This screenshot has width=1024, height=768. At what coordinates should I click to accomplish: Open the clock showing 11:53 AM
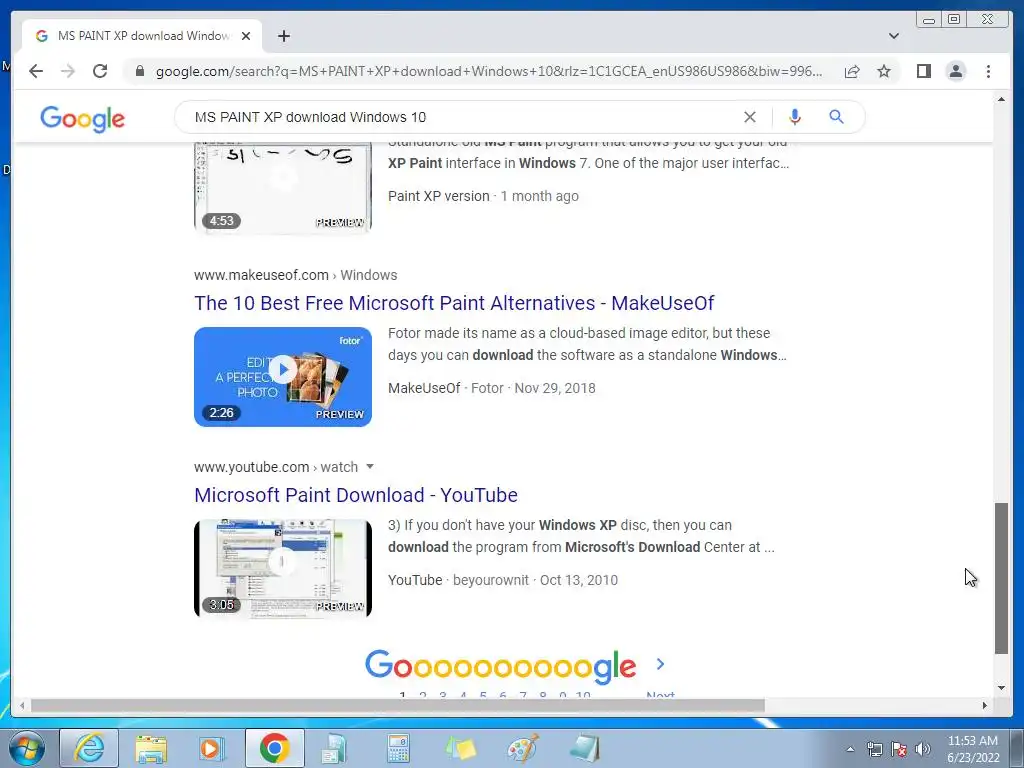(x=973, y=749)
